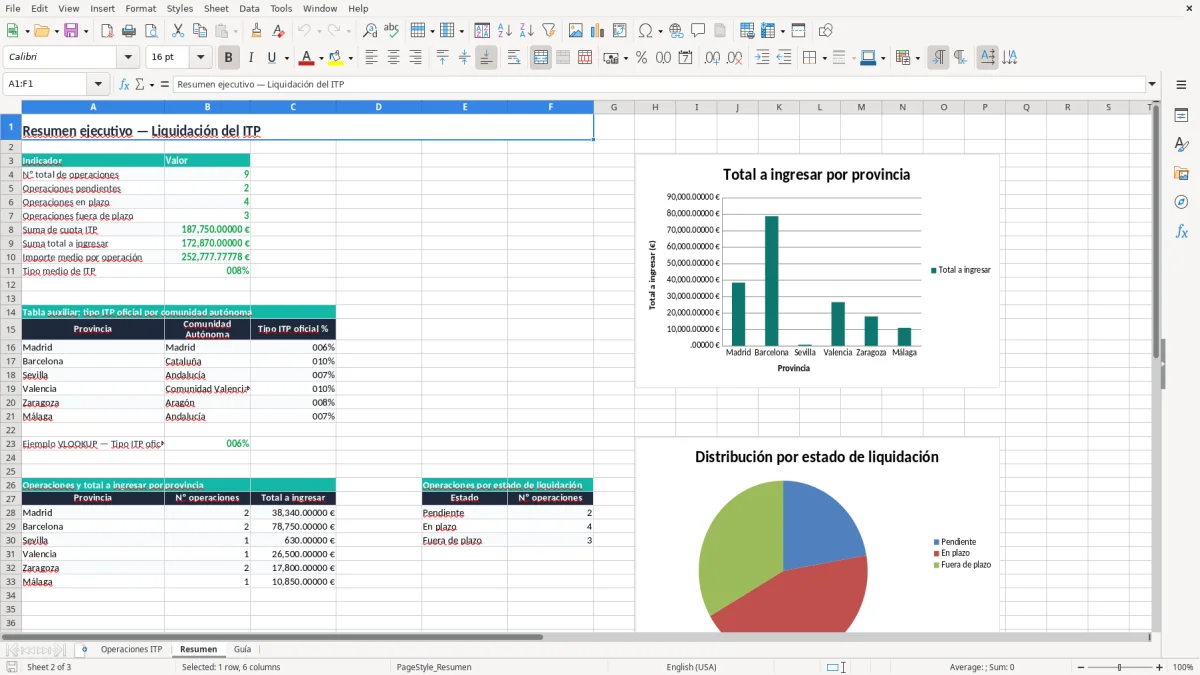Expand the formula bar

pyautogui.click(x=1152, y=85)
